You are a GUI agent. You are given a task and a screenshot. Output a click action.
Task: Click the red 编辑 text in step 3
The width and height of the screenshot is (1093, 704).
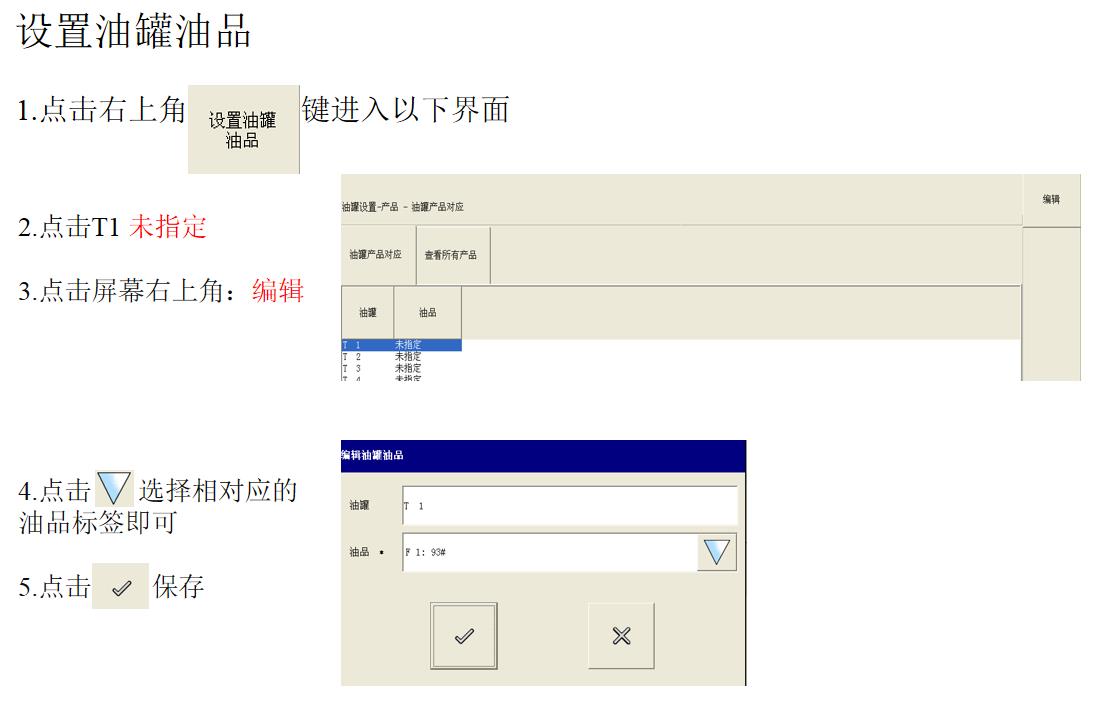[278, 292]
